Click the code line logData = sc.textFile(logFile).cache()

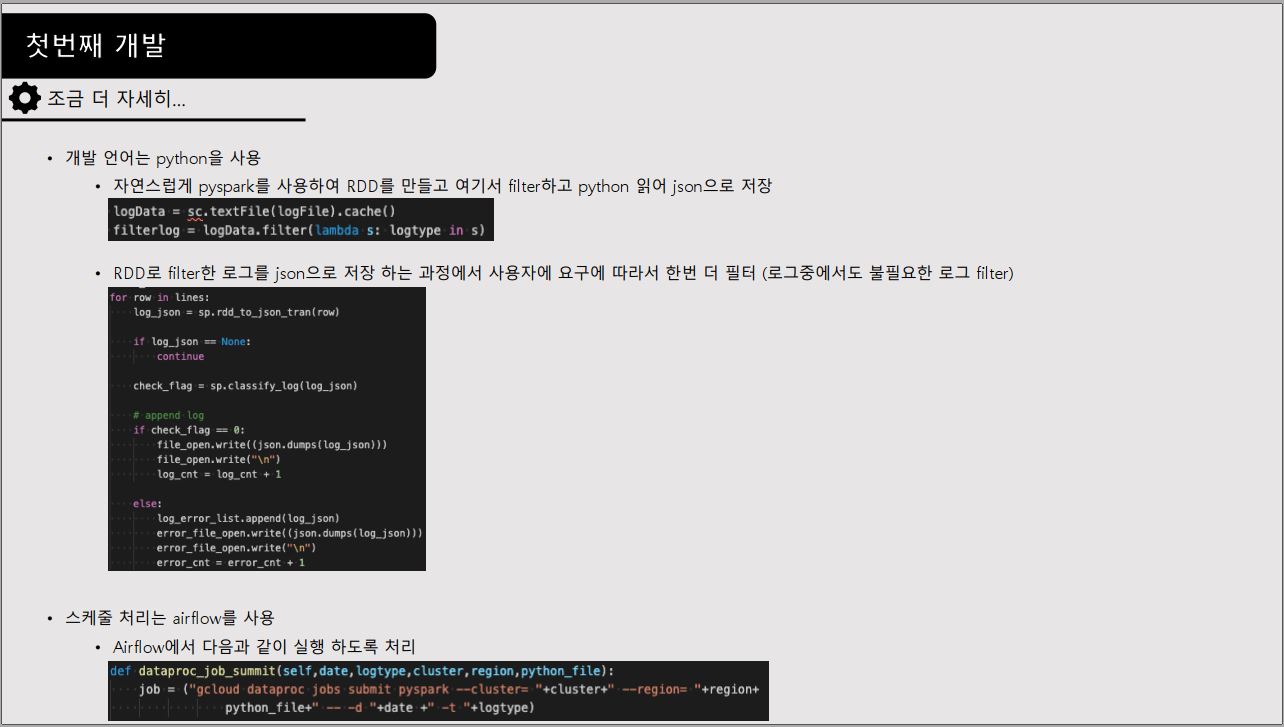coord(254,211)
